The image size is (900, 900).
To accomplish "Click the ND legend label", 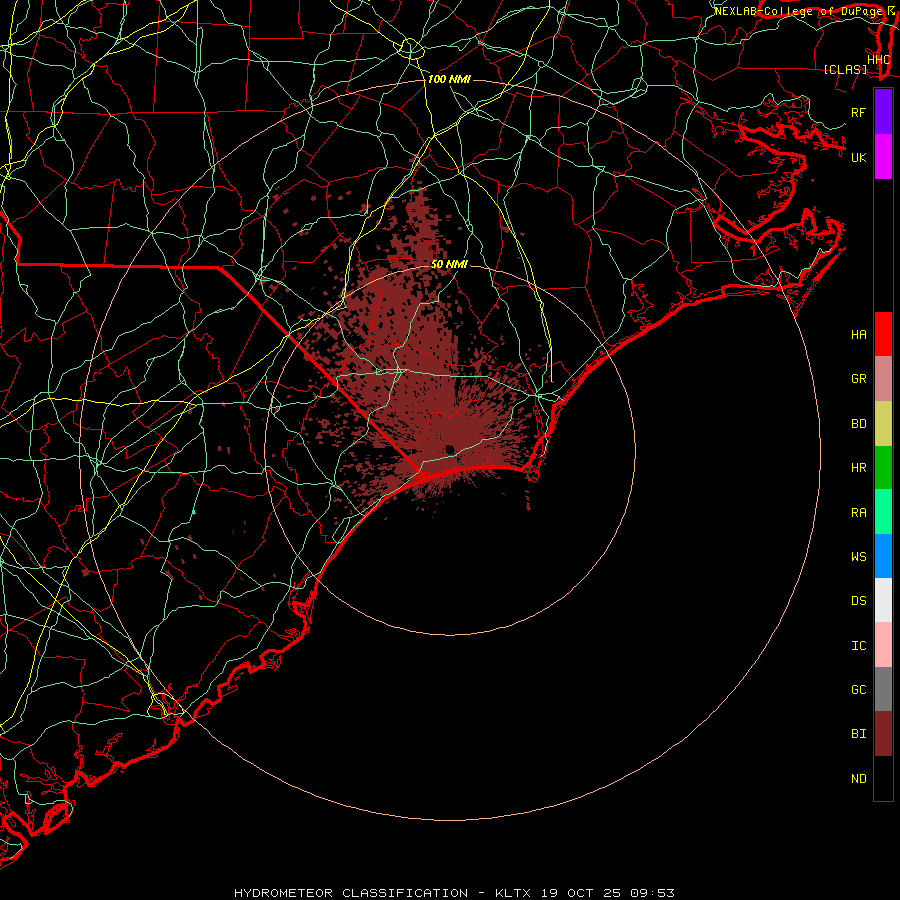I will tap(859, 779).
